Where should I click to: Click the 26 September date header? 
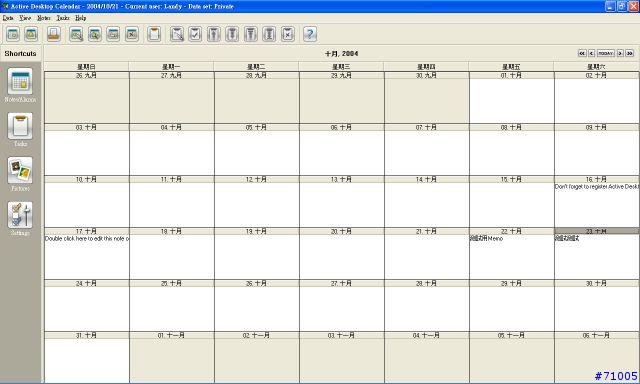tap(87, 75)
